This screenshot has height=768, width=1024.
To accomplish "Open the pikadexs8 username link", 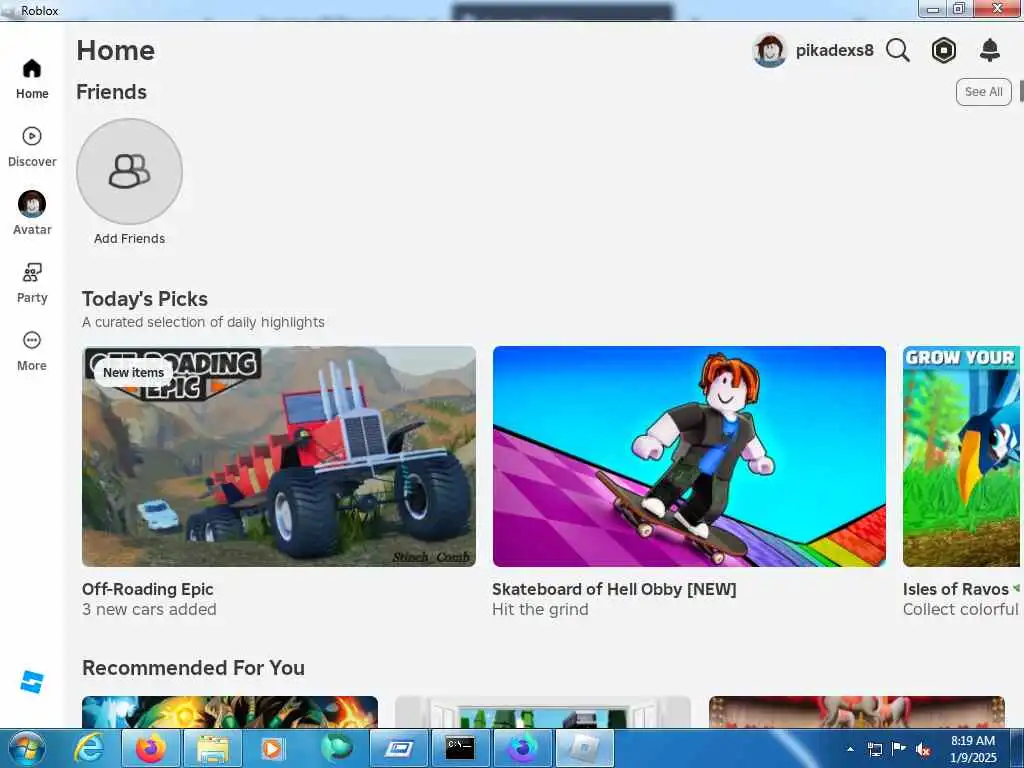I will (x=834, y=50).
